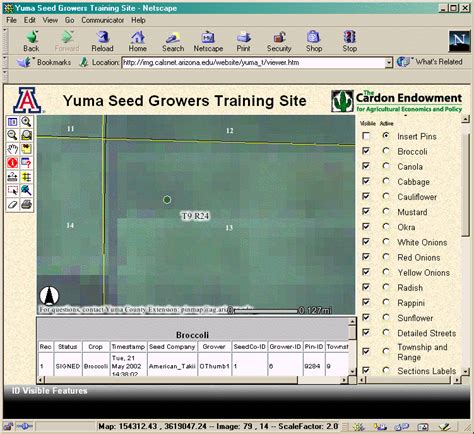
Task: Make Okra the active layer
Action: coord(386,227)
